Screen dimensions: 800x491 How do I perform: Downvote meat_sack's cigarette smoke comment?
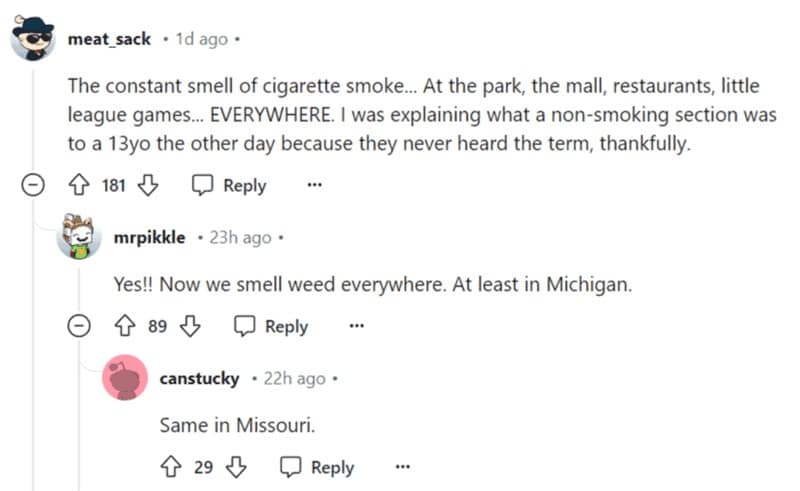tap(147, 185)
